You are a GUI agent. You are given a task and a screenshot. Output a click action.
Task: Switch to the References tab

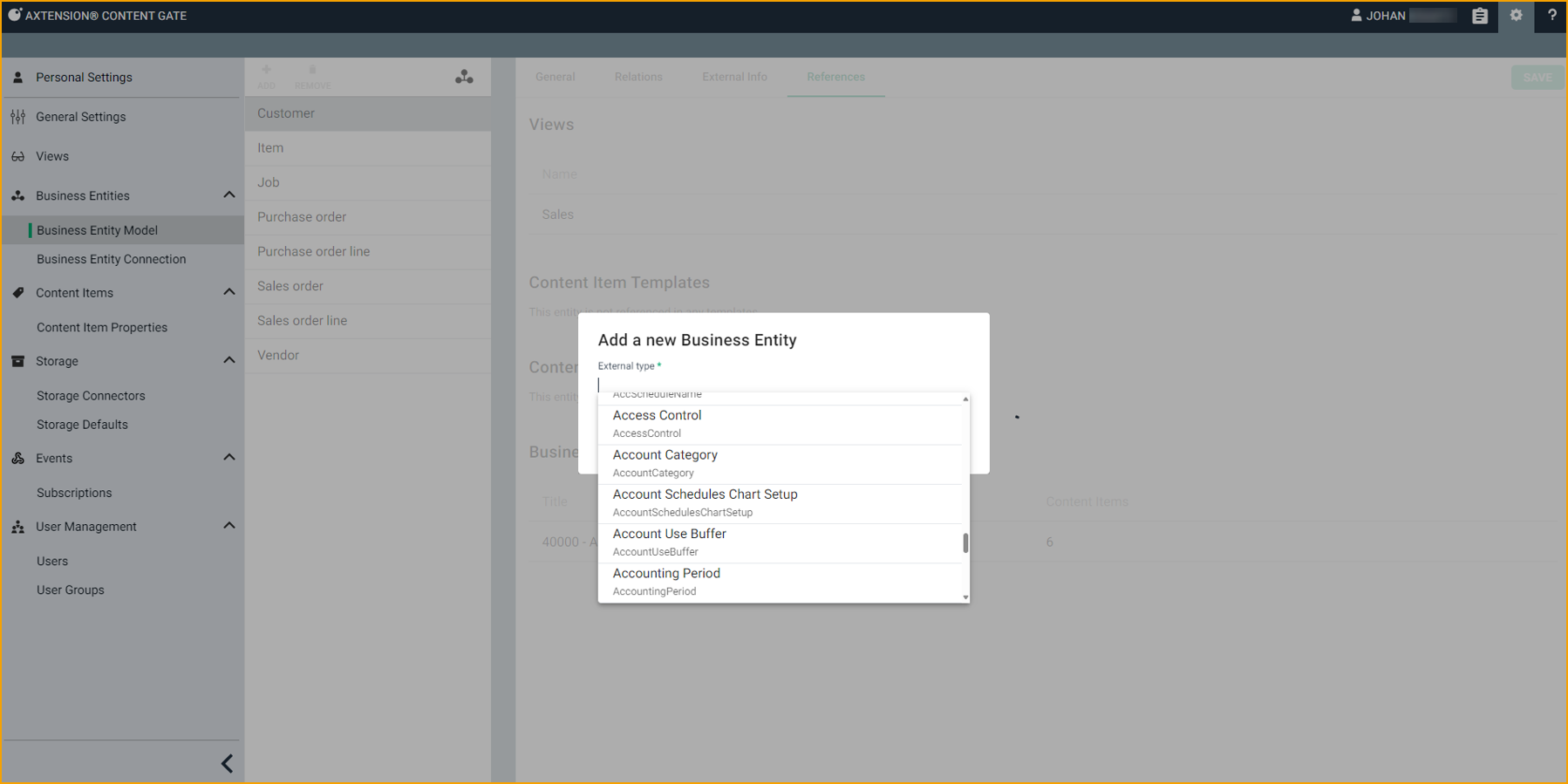click(x=836, y=77)
